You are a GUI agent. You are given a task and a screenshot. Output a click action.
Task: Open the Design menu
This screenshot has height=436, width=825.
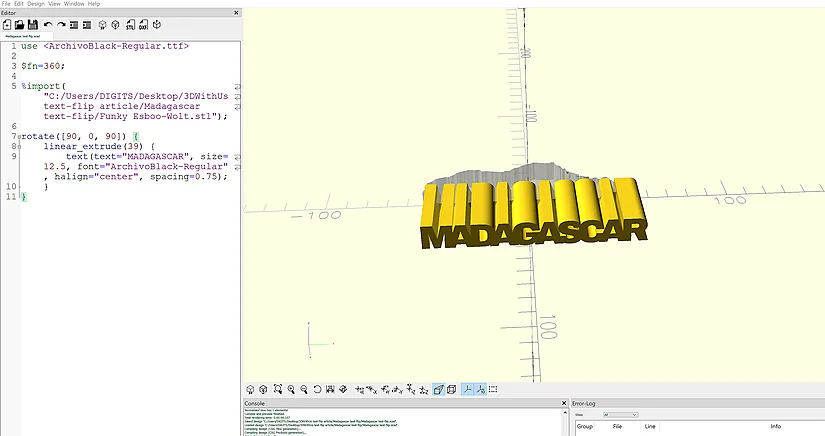point(36,4)
